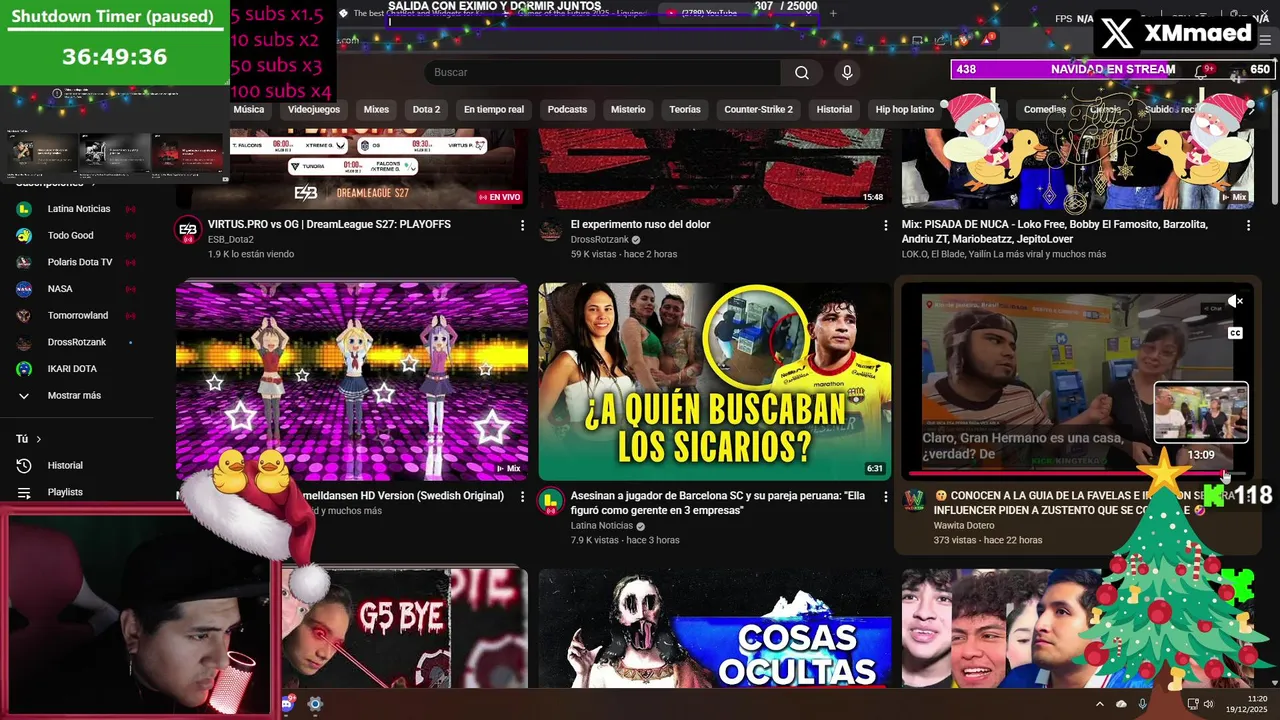Screen dimensions: 1280x720
Task: Open Caramelldansen dancing mix thumbnail
Action: (352, 381)
